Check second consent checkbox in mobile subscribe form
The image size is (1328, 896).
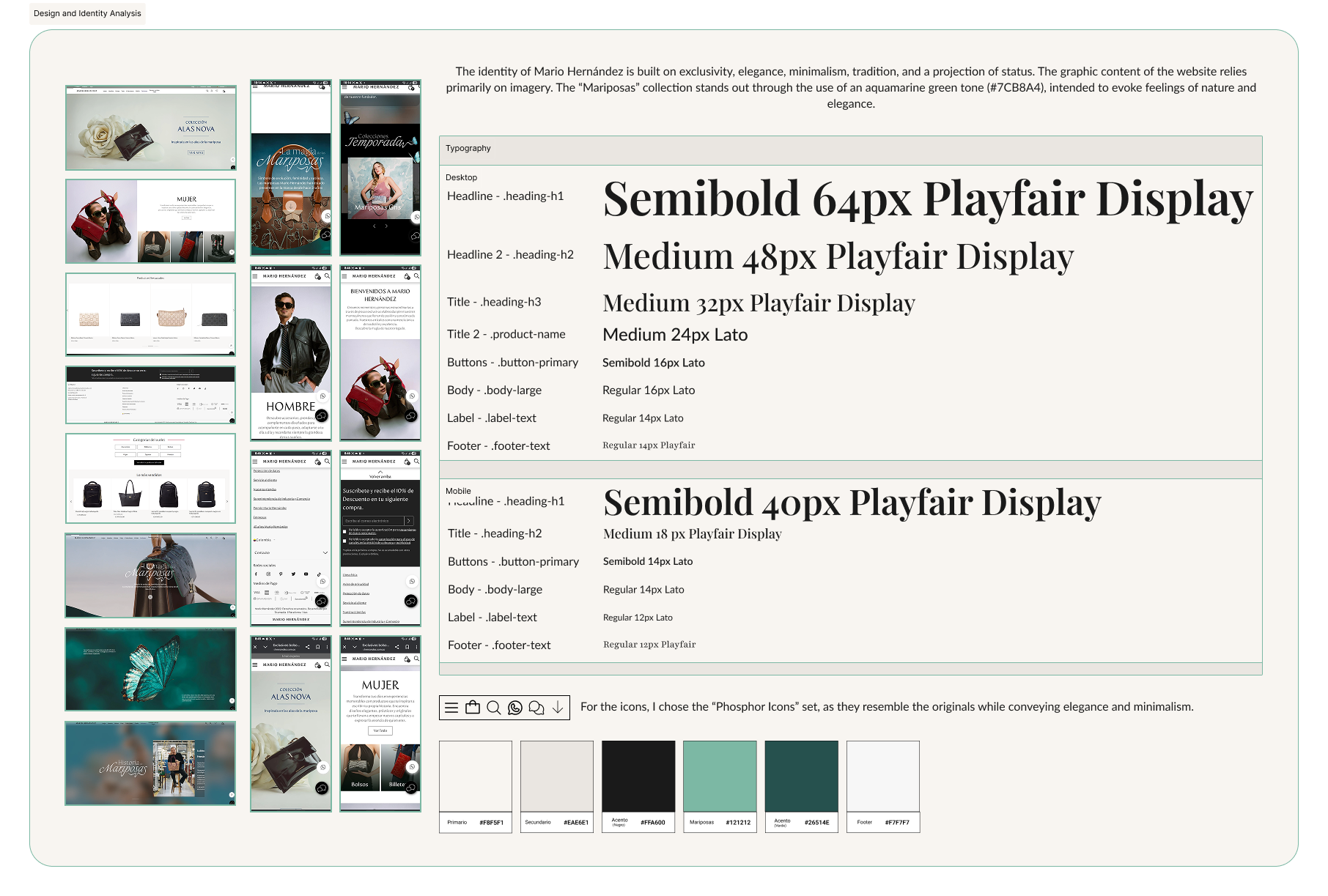tap(345, 541)
